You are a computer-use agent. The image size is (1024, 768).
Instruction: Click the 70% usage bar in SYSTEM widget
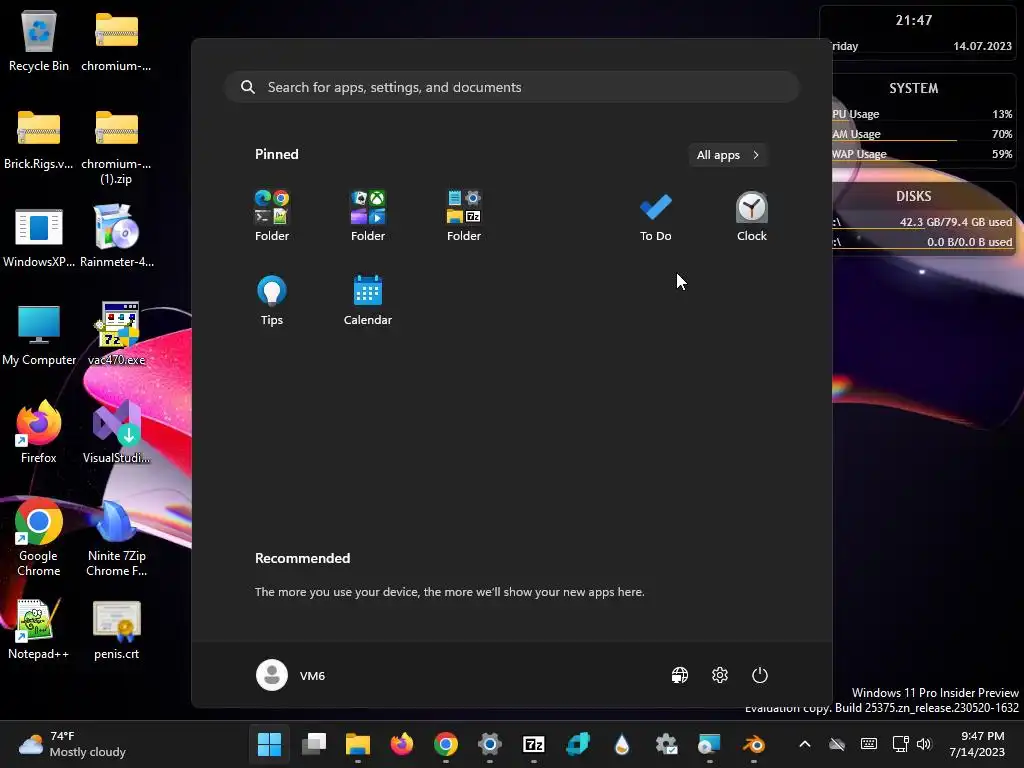(x=922, y=135)
